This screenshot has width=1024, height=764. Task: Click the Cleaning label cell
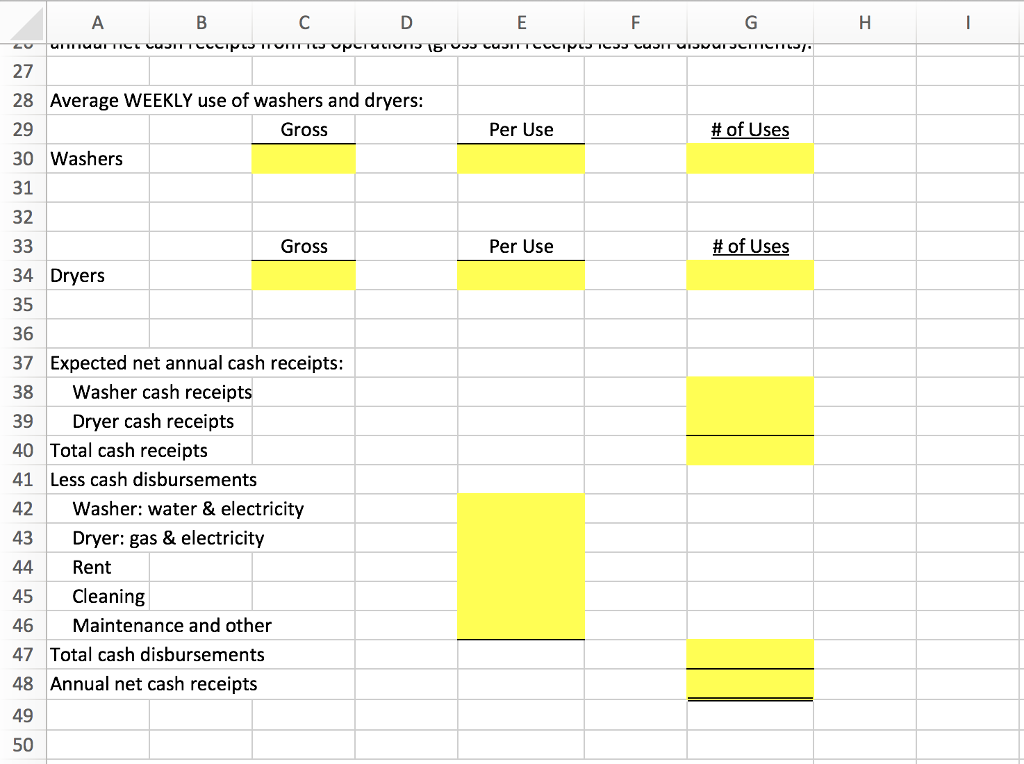[x=104, y=596]
